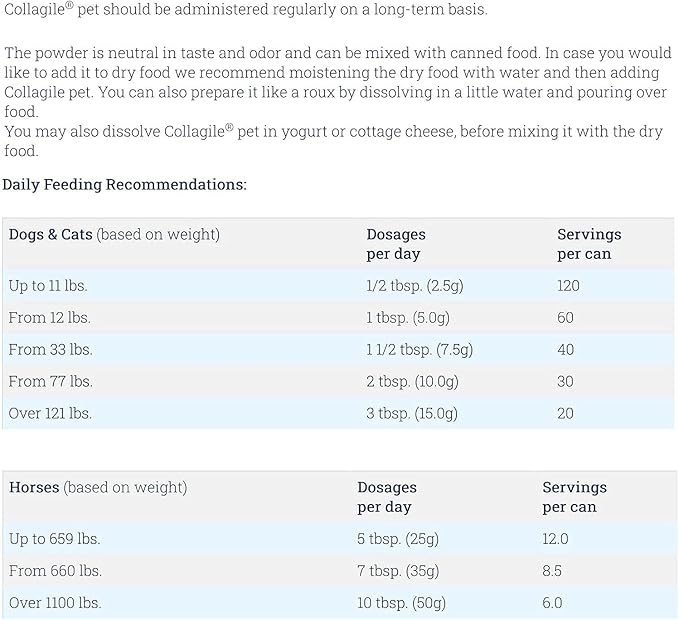Click the '3 tbsp. (15.0g)' dosage cell
This screenshot has width=679, height=620.
[x=412, y=414]
